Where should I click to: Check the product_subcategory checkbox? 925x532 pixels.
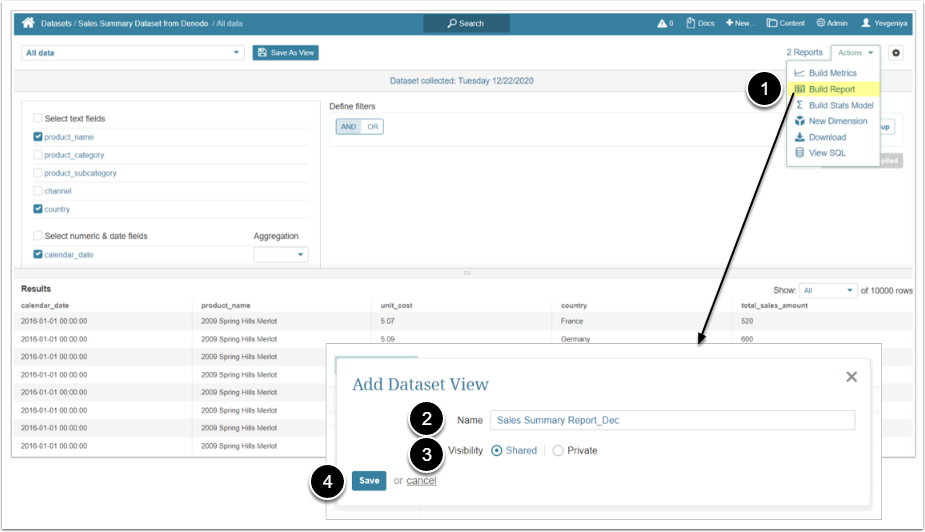click(38, 172)
